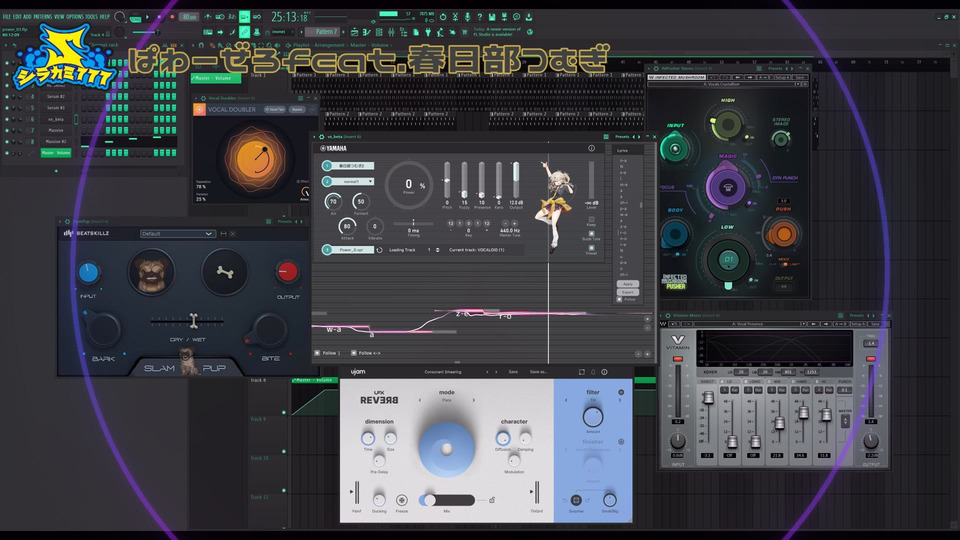Open the EDIT menu
Screen dimensions: 960x540
17,17
